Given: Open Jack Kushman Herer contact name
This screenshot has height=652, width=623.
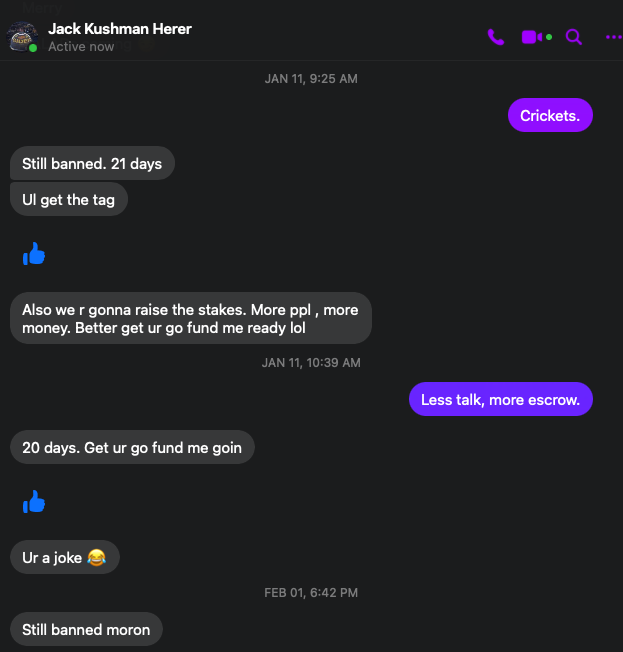Looking at the screenshot, I should (x=120, y=29).
